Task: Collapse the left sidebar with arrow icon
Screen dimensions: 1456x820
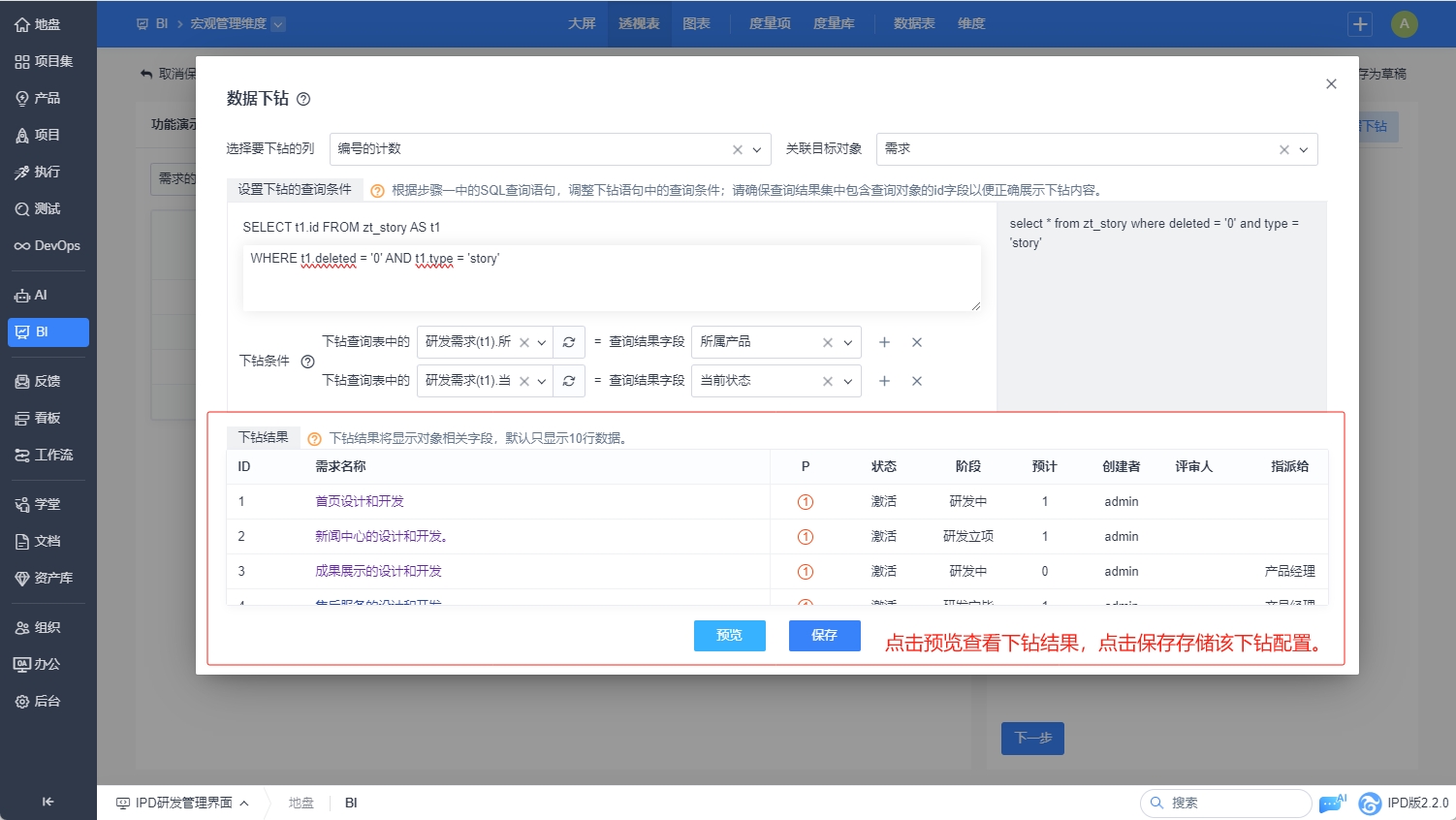Action: coord(47,802)
